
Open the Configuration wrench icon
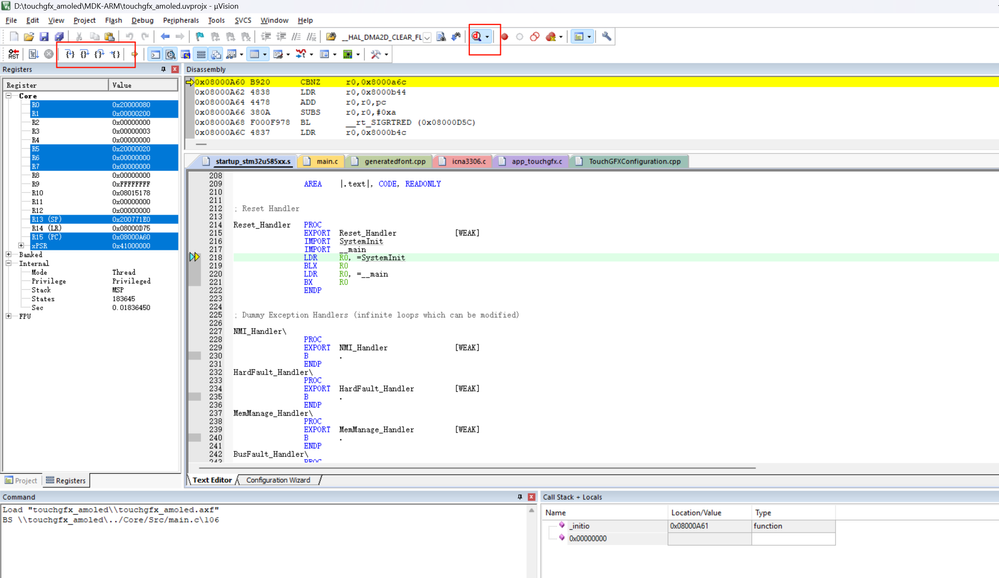click(x=606, y=37)
